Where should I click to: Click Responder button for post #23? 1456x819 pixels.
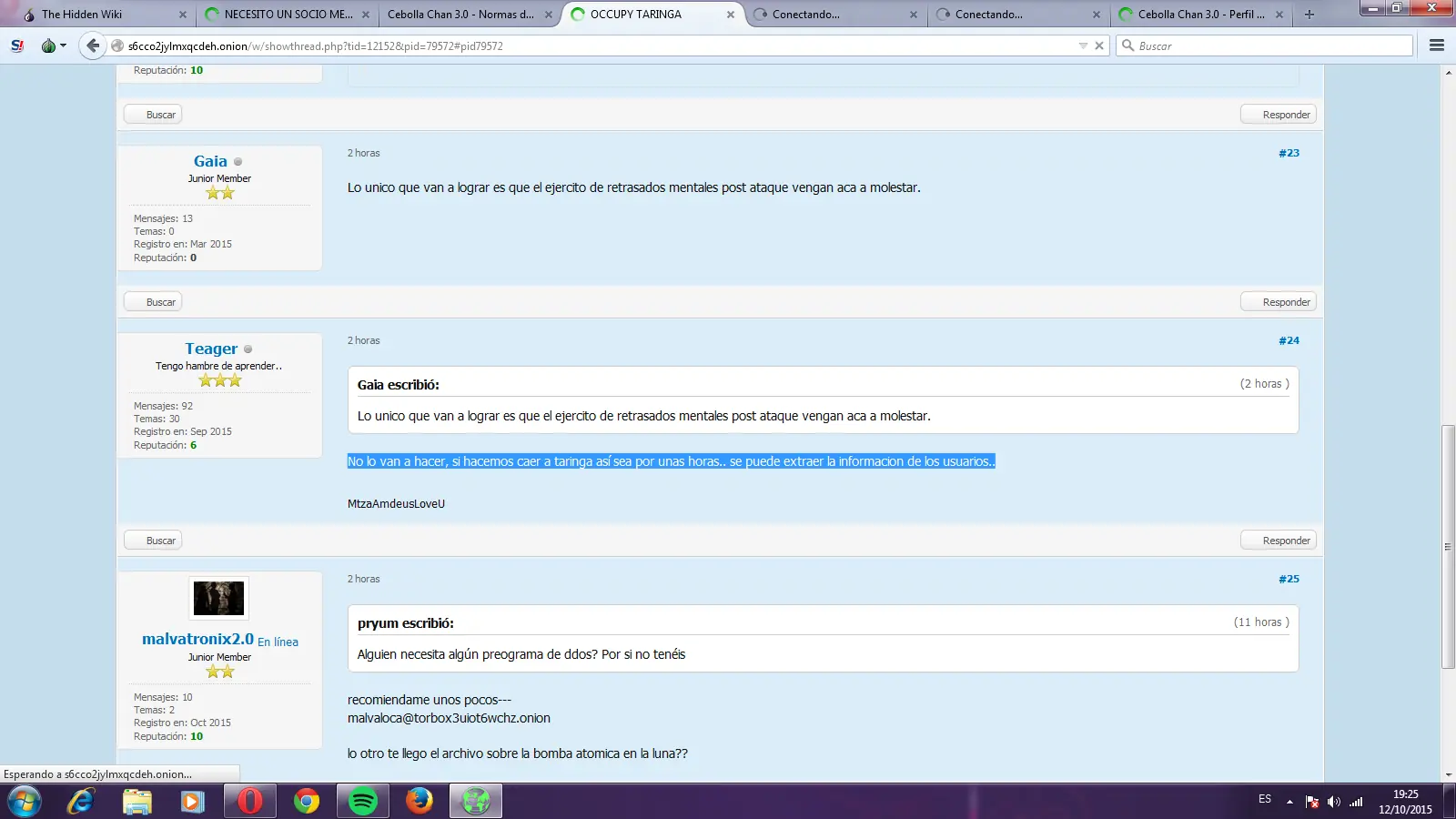1279,302
